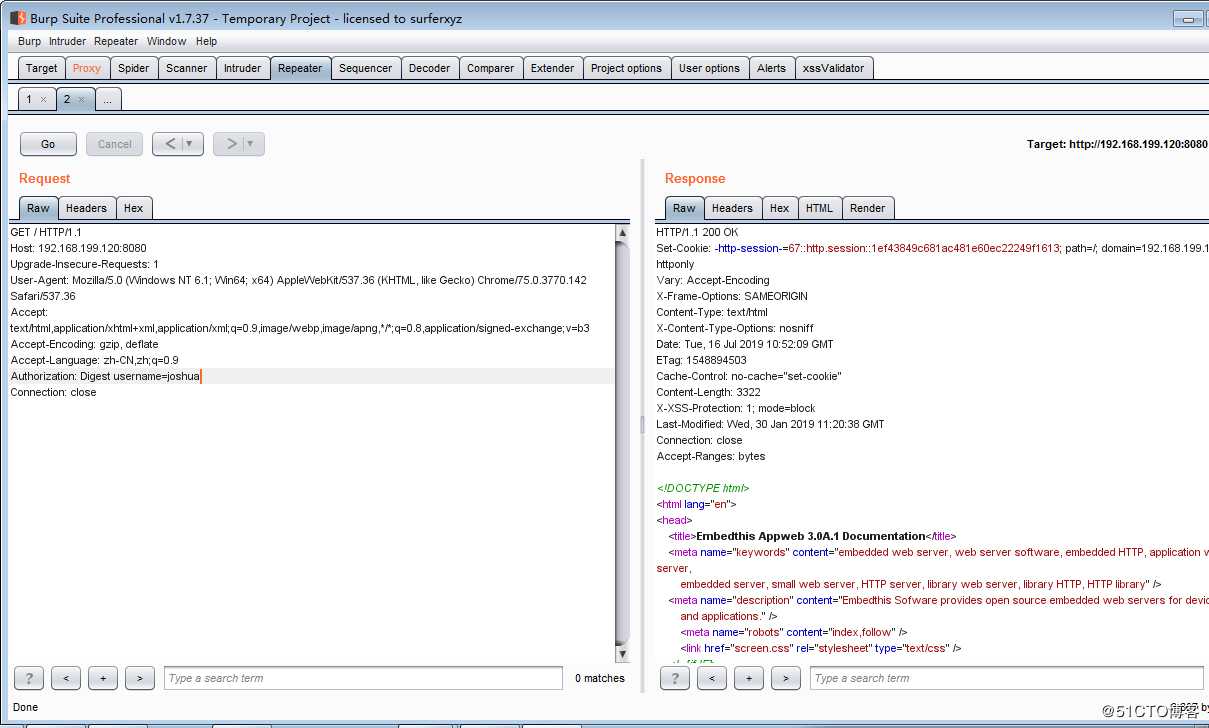This screenshot has width=1209, height=728.
Task: Click the Target: http://192.168.199.120:8080 label
Action: point(1117,144)
